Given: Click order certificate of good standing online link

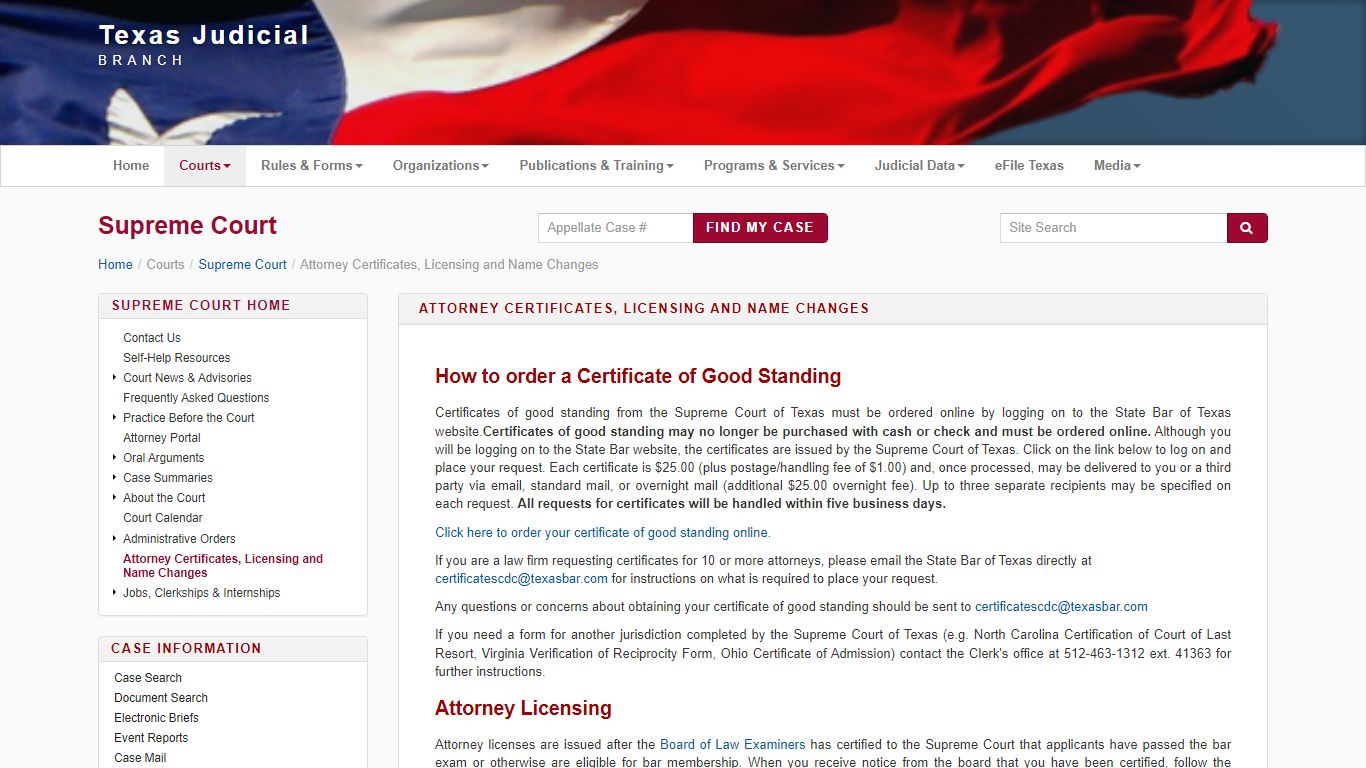Looking at the screenshot, I should (x=603, y=533).
